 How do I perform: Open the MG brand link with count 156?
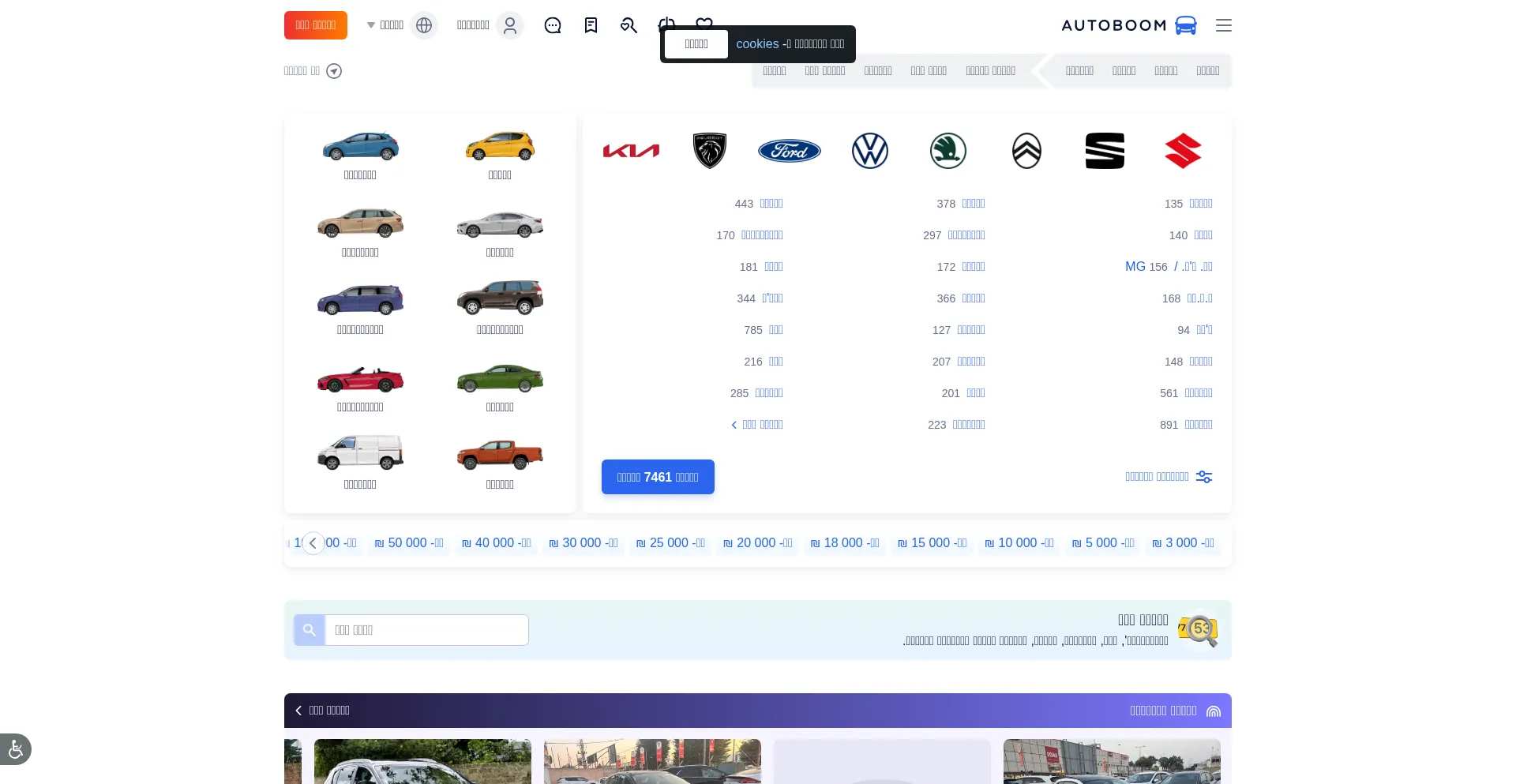(1169, 267)
